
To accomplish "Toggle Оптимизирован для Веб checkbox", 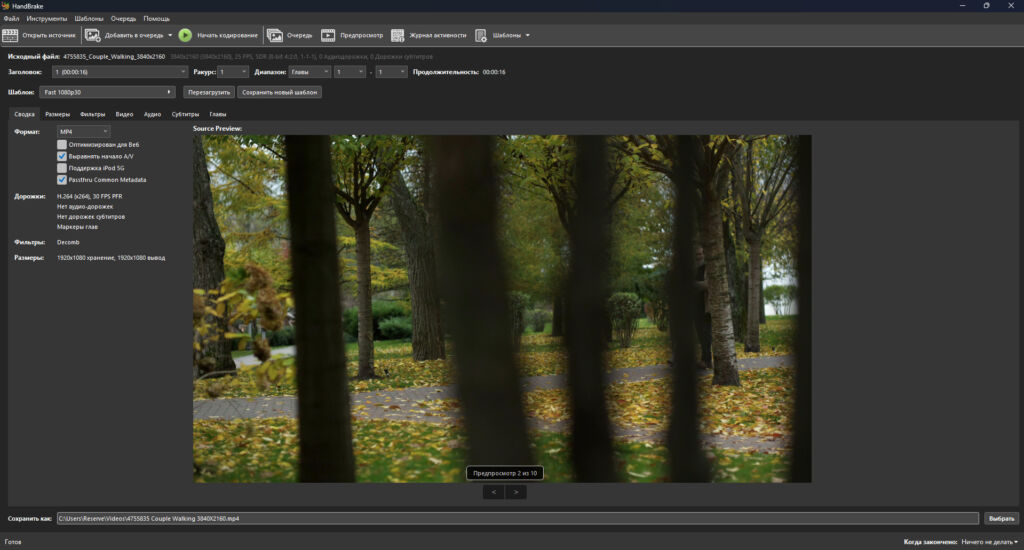I will coord(62,144).
